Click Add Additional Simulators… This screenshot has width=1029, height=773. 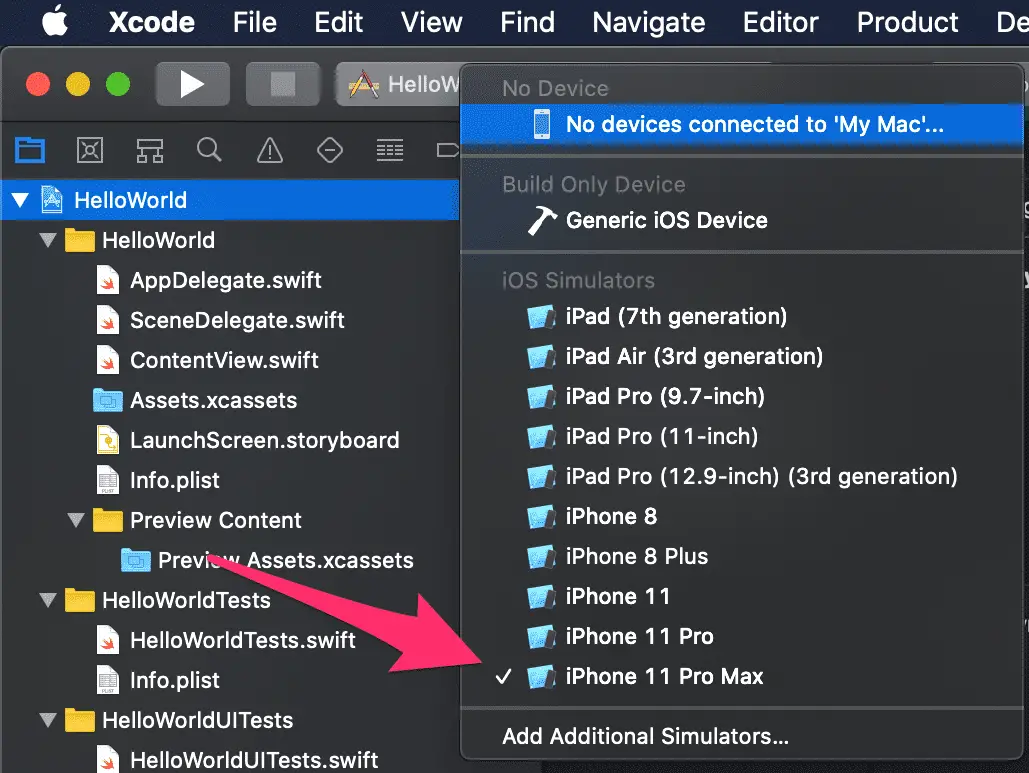pyautogui.click(x=742, y=737)
